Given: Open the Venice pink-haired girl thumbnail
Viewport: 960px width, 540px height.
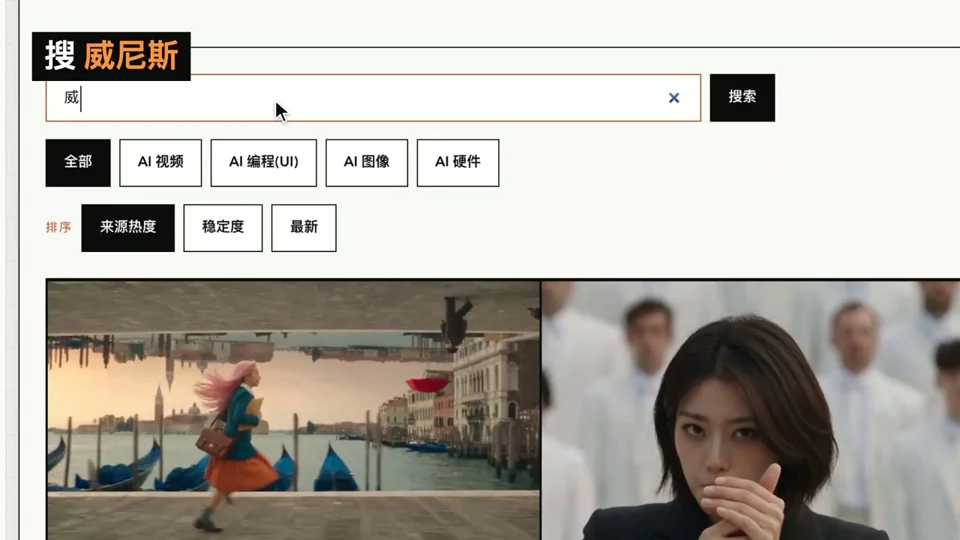Looking at the screenshot, I should click(293, 410).
